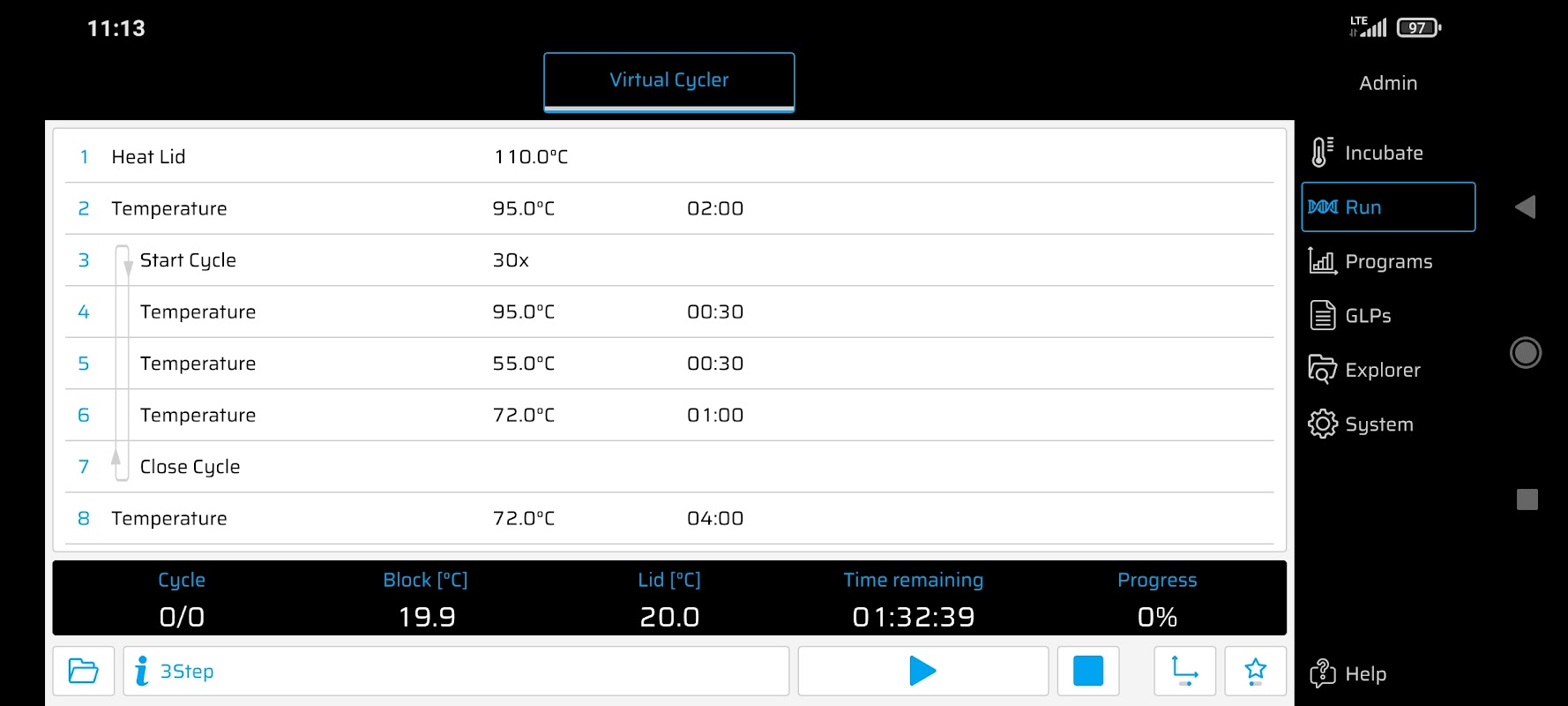Image resolution: width=1568 pixels, height=706 pixels.
Task: Tap the Android back triangle button
Action: tap(1526, 207)
